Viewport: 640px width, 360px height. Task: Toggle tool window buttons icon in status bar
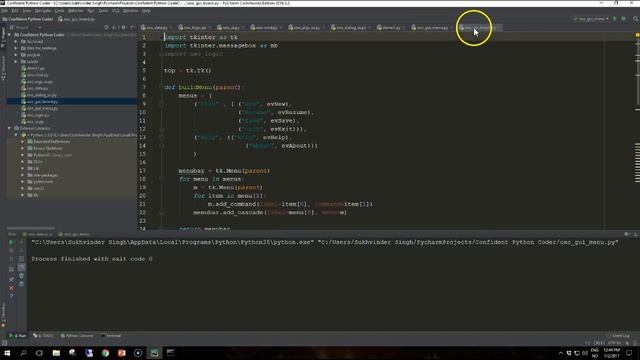pyautogui.click(x=4, y=343)
